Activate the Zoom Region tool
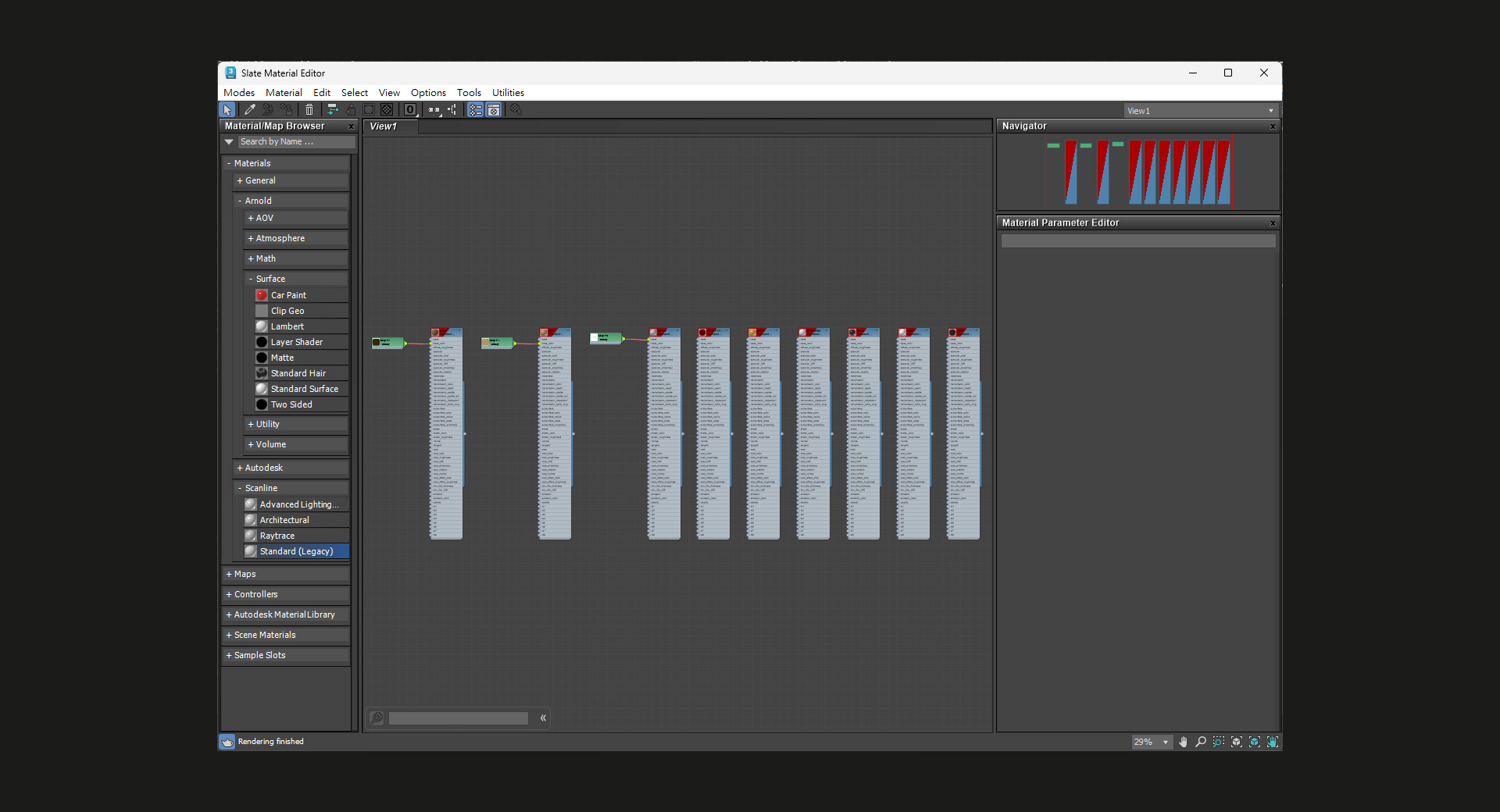This screenshot has height=812, width=1500. click(x=1219, y=742)
